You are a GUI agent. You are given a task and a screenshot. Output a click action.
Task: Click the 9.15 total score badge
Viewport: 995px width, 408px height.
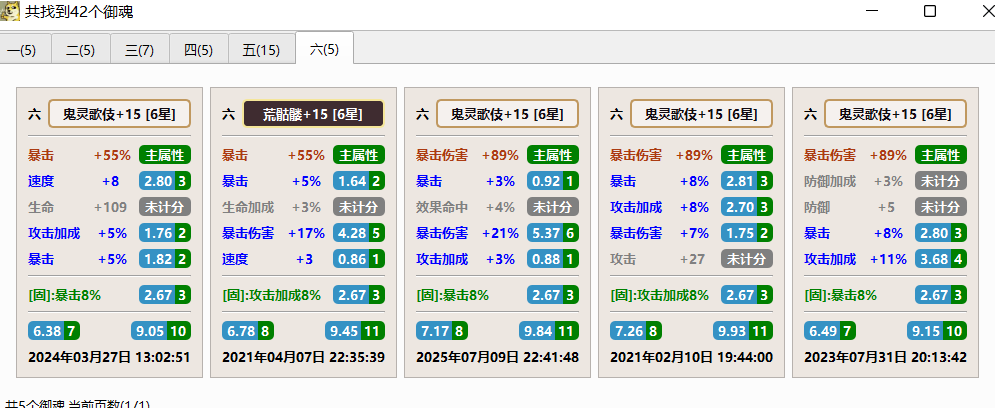click(937, 331)
